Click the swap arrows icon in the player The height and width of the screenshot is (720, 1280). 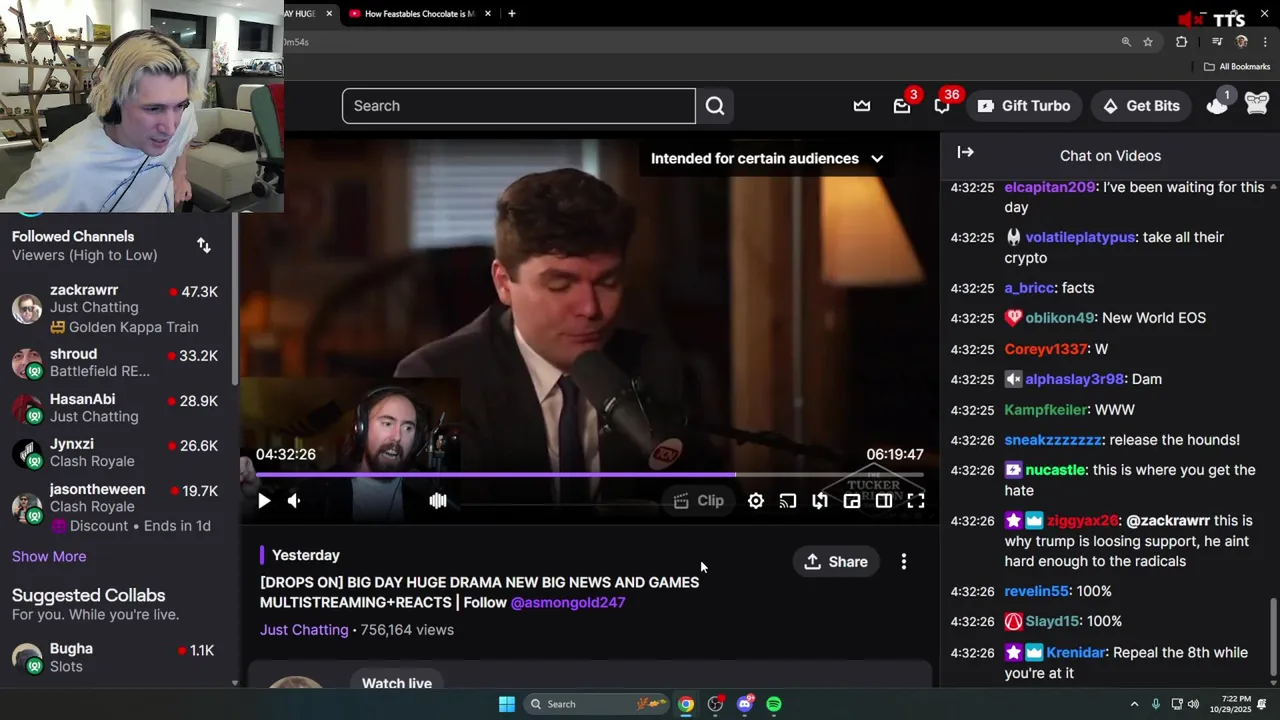click(820, 501)
